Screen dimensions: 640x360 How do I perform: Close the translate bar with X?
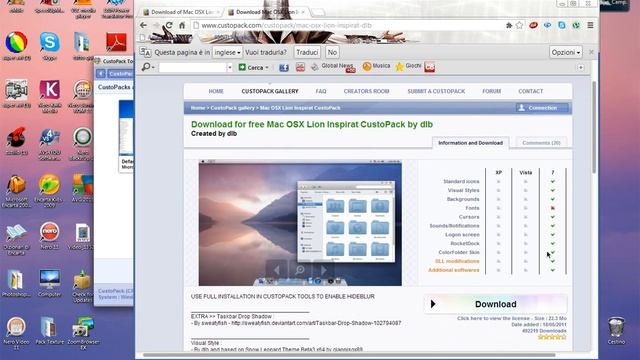[x=591, y=52]
